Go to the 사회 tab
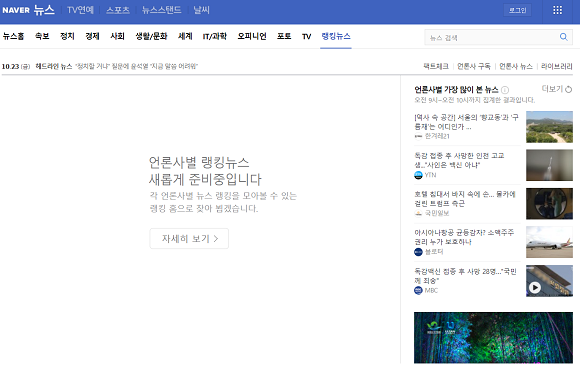This screenshot has width=580, height=366. (x=118, y=36)
